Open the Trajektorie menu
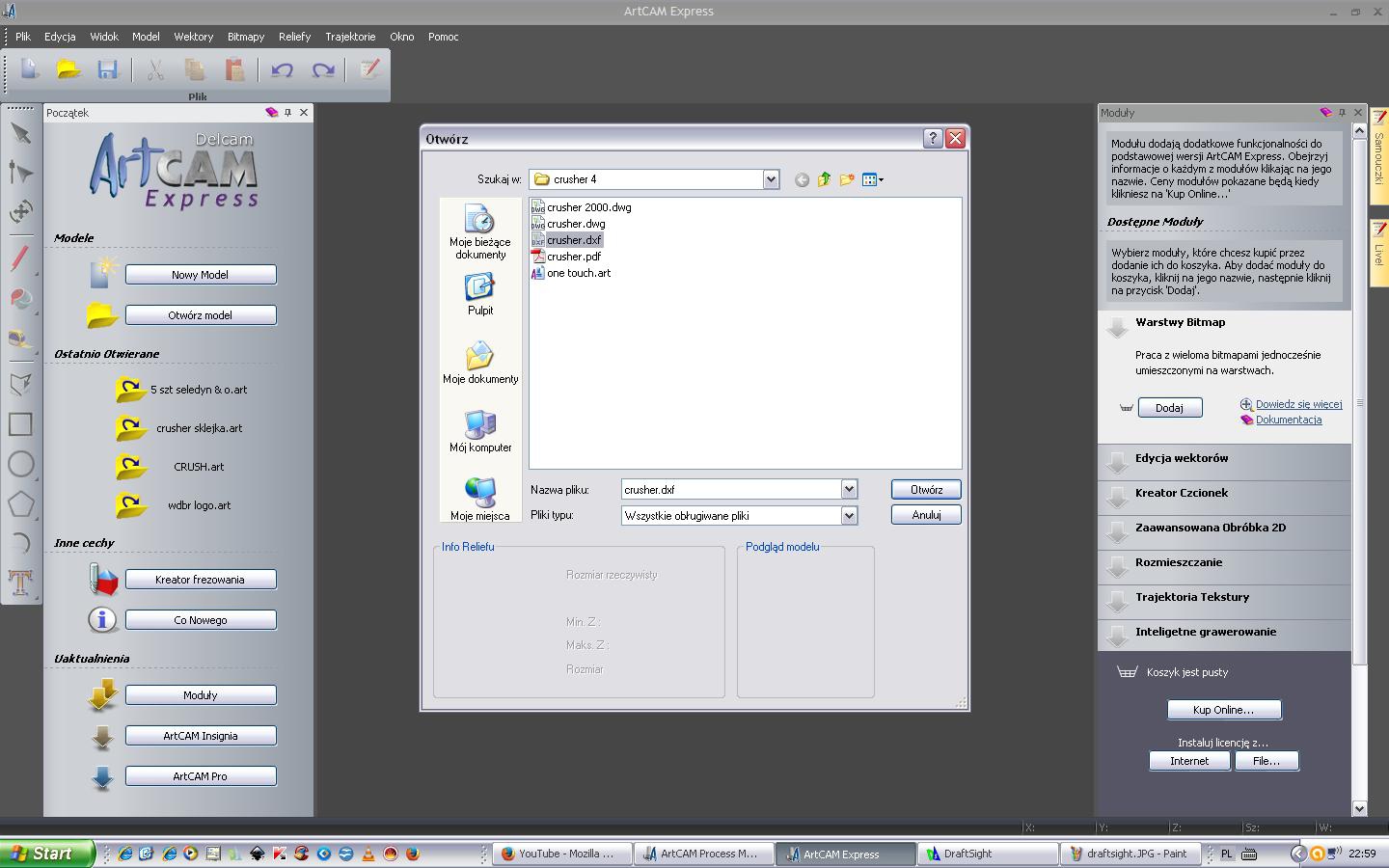1389x868 pixels. pyautogui.click(x=350, y=37)
